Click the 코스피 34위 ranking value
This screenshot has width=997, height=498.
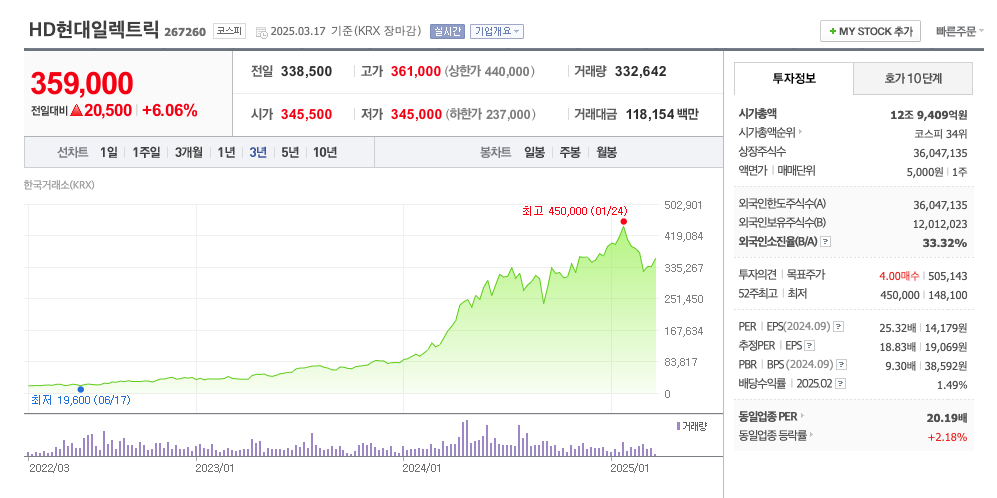coord(941,134)
